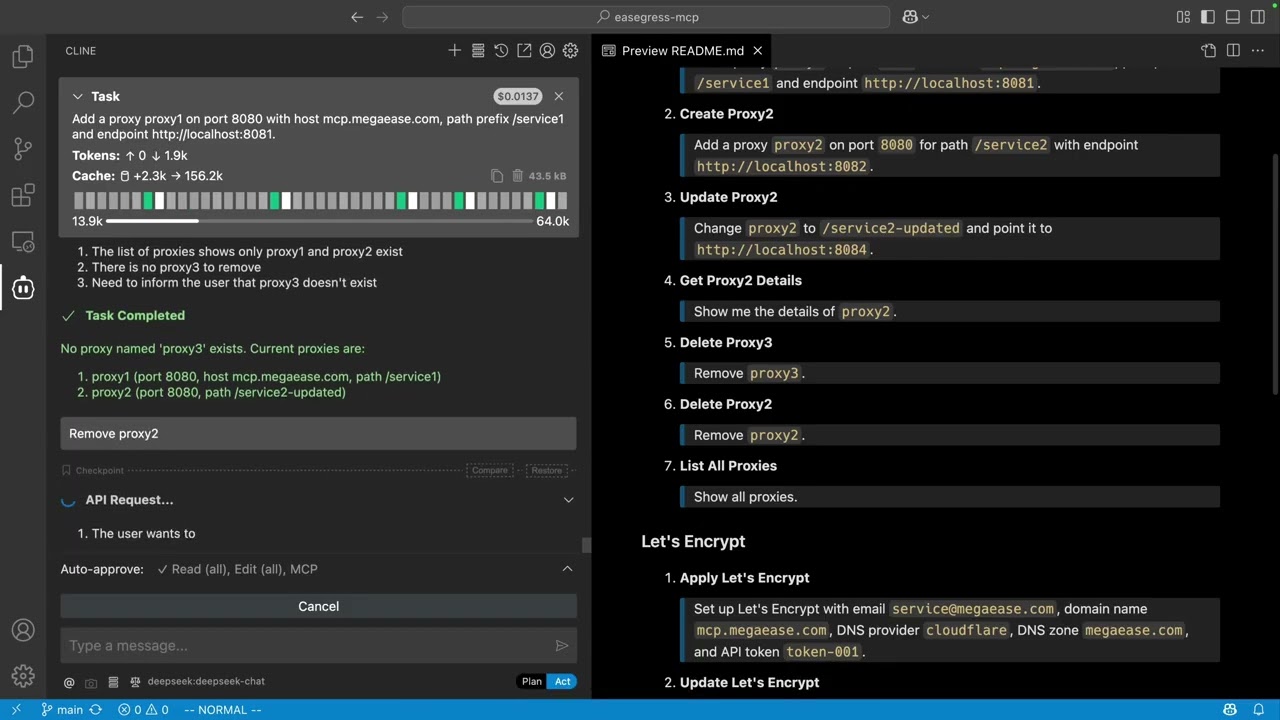Image resolution: width=1280 pixels, height=720 pixels.
Task: Close the Preview README.md tab
Action: [758, 51]
